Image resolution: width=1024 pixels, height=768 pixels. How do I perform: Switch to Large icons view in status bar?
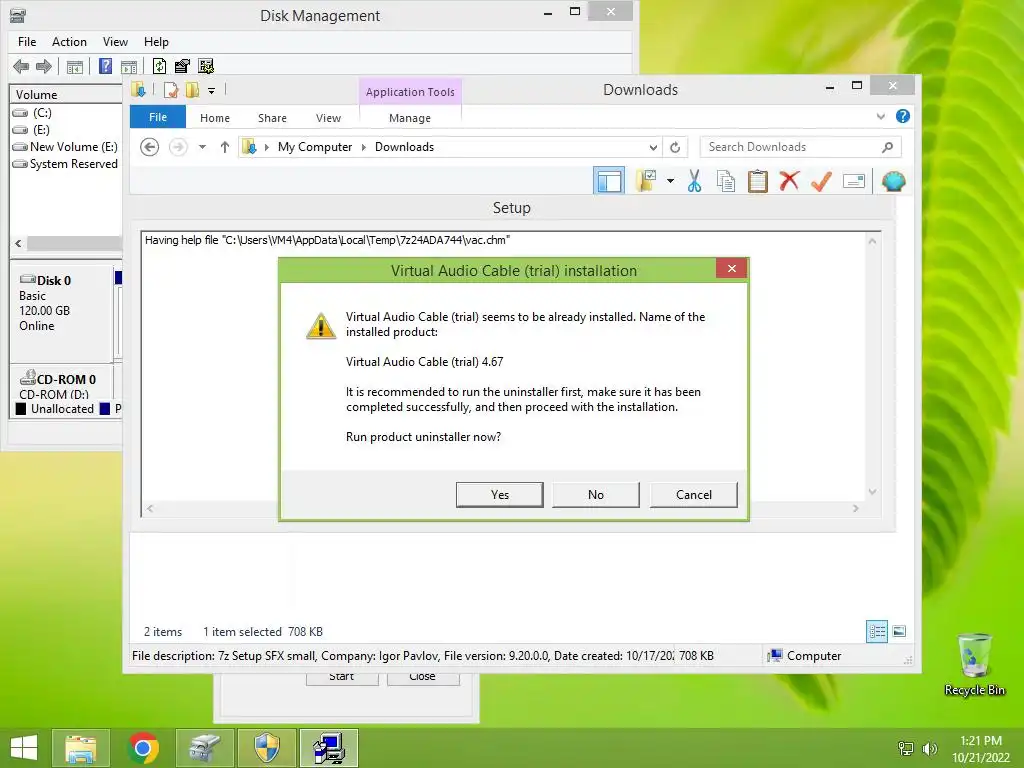point(899,631)
